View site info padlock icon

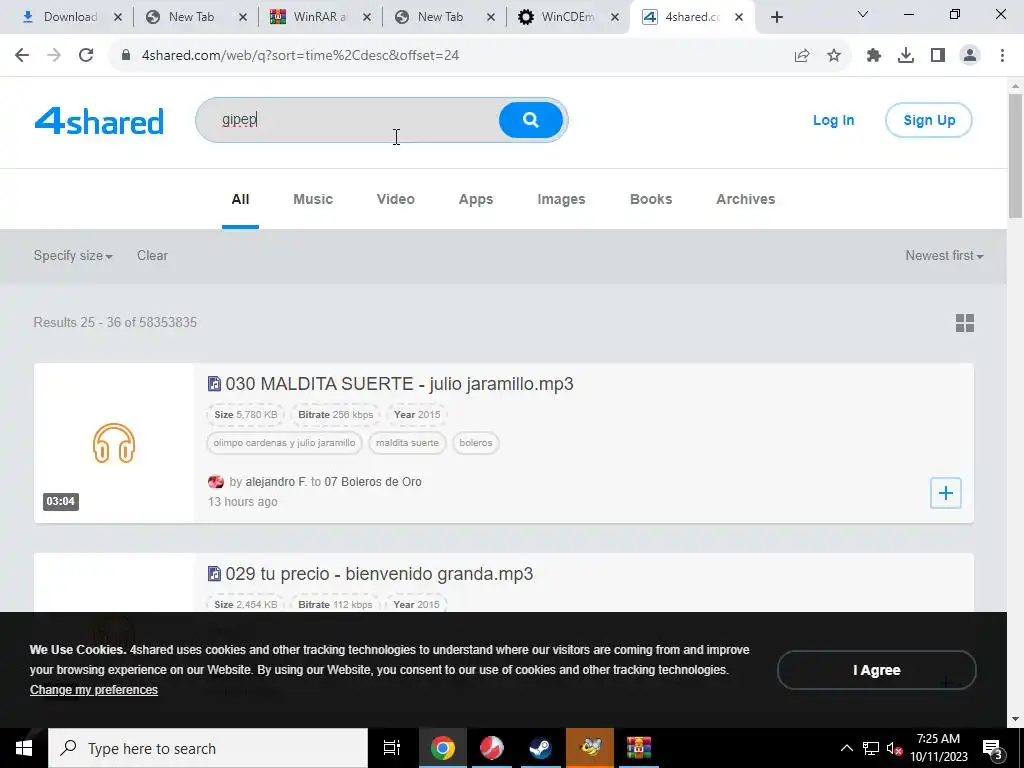click(x=126, y=56)
